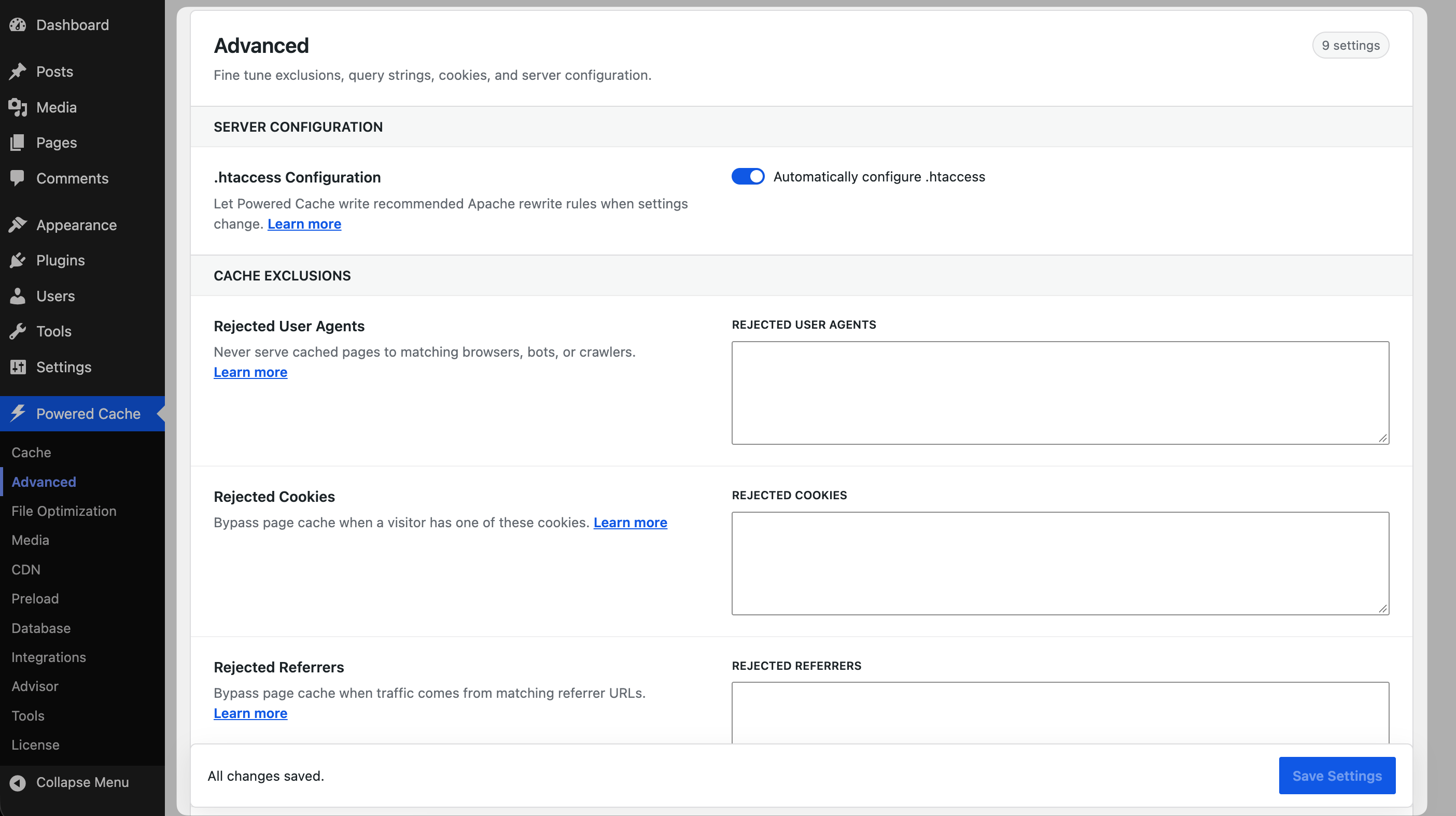Image resolution: width=1456 pixels, height=816 pixels.
Task: Click the Tools wrench icon
Action: 18,331
